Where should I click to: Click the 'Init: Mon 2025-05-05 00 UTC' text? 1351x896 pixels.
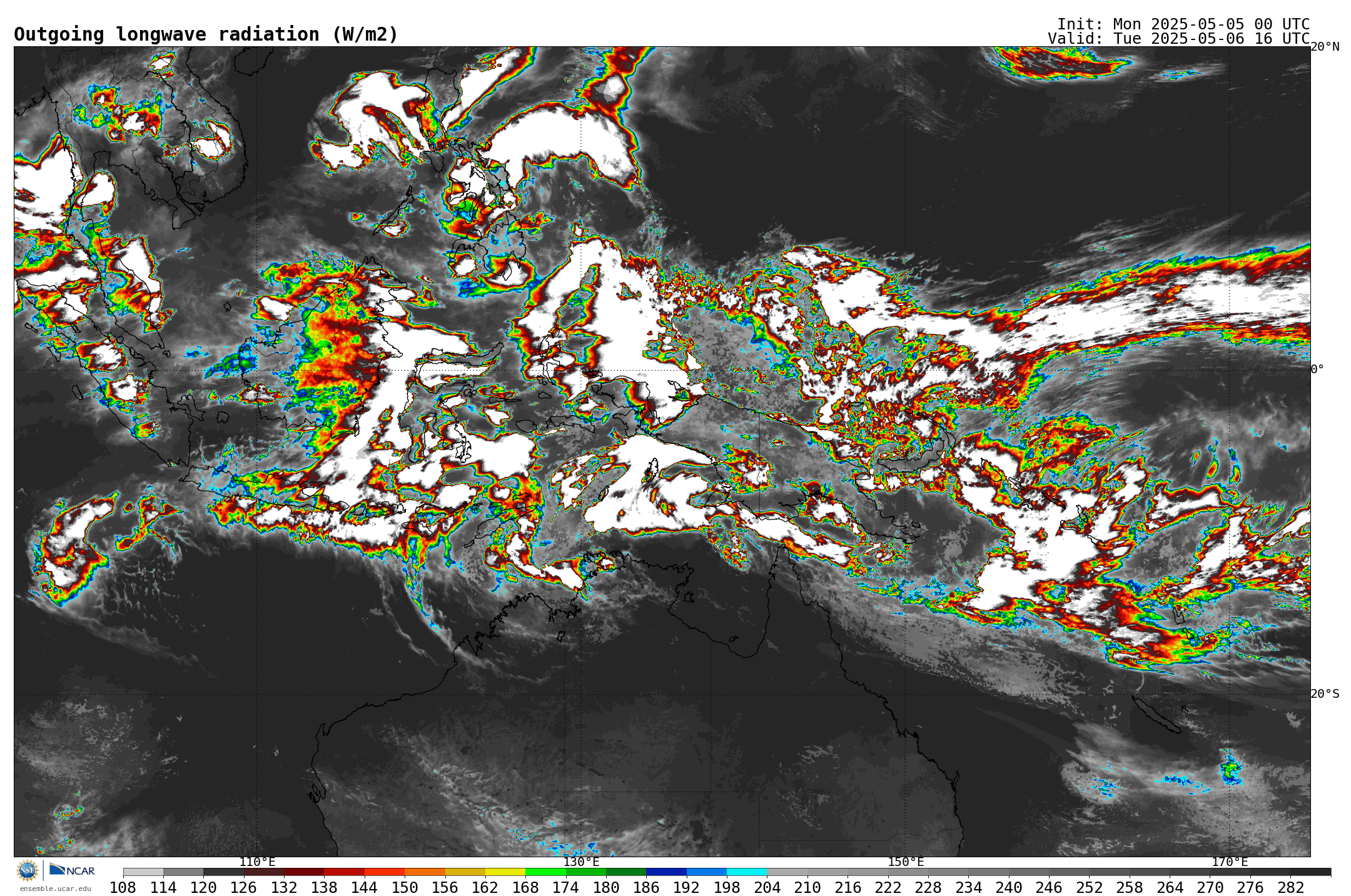pyautogui.click(x=1183, y=24)
